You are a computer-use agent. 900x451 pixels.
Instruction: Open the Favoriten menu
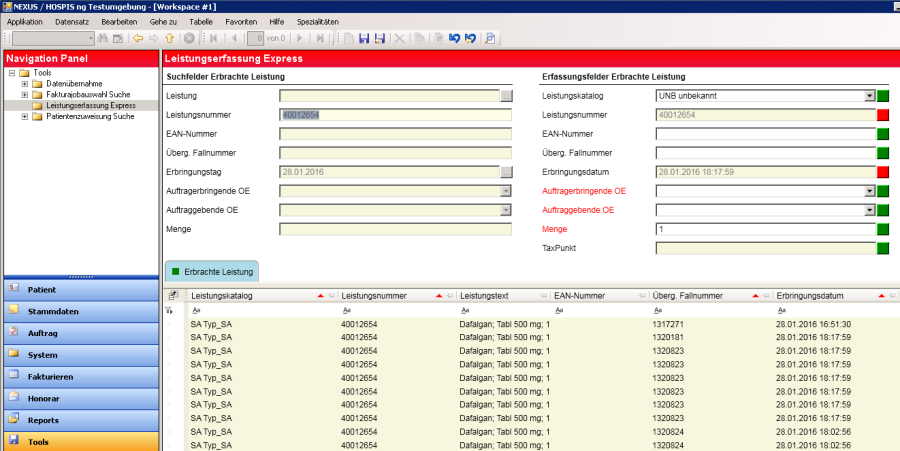(240, 21)
